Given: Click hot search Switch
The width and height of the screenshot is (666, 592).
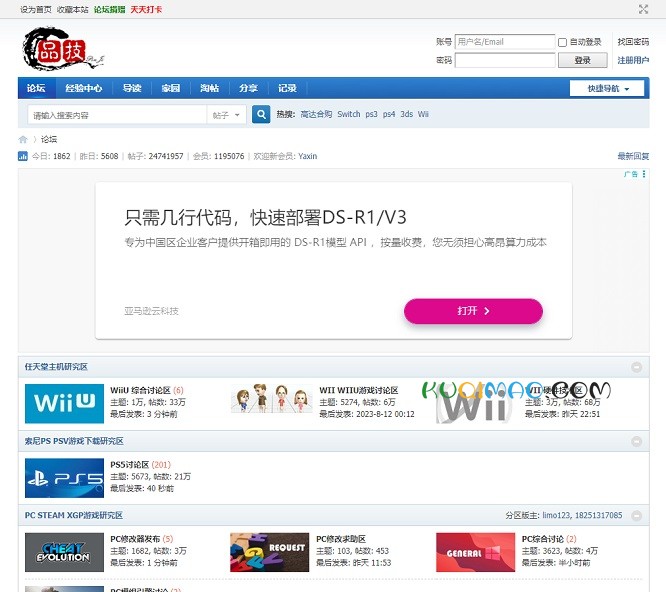Looking at the screenshot, I should (x=349, y=114).
